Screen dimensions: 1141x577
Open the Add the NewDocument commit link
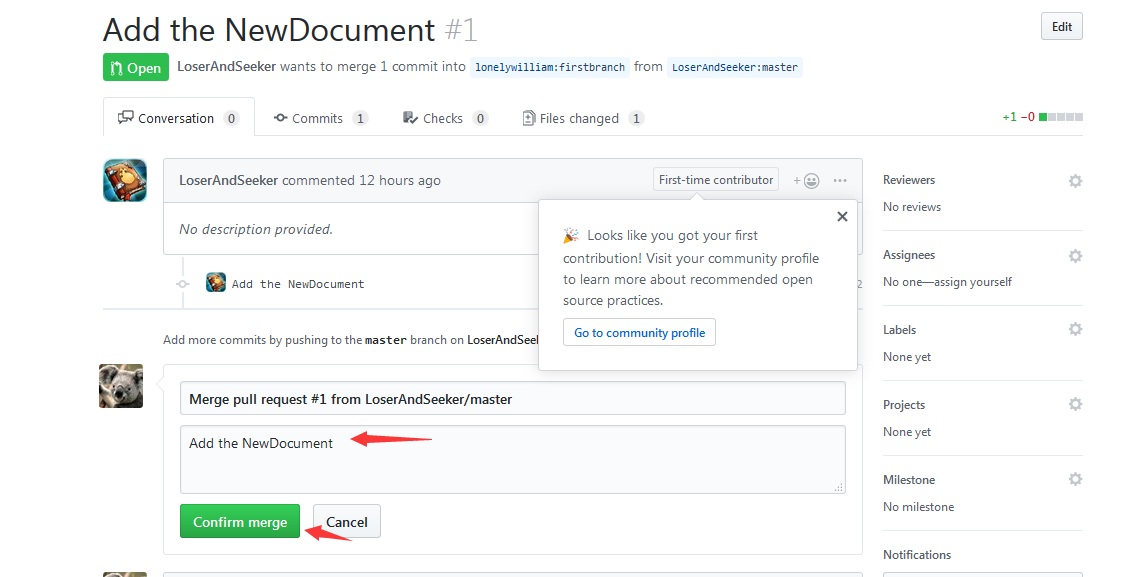pos(298,284)
